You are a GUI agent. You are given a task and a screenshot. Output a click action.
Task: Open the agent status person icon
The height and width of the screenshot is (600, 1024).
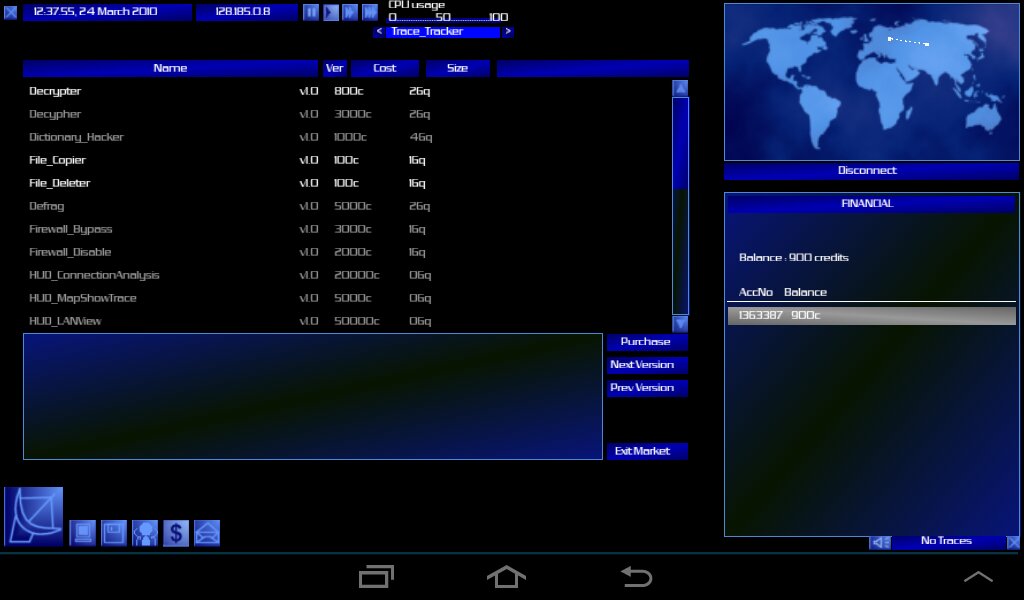pyautogui.click(x=145, y=533)
